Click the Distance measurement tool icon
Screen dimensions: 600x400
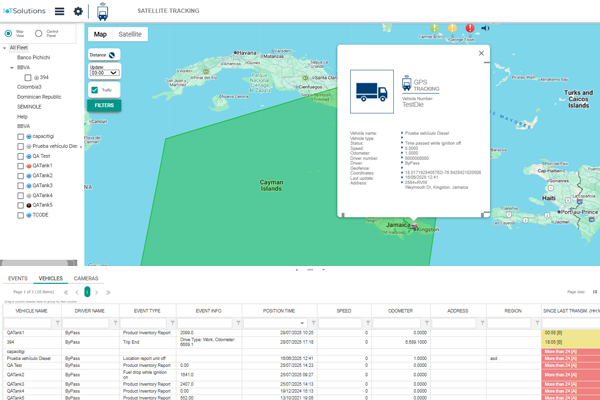pyautogui.click(x=112, y=55)
